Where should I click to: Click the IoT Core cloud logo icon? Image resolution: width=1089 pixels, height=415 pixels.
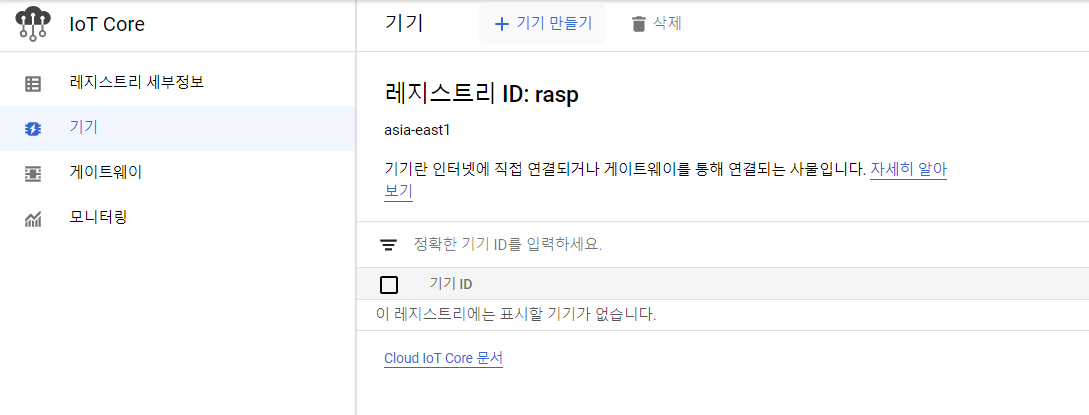(x=32, y=24)
